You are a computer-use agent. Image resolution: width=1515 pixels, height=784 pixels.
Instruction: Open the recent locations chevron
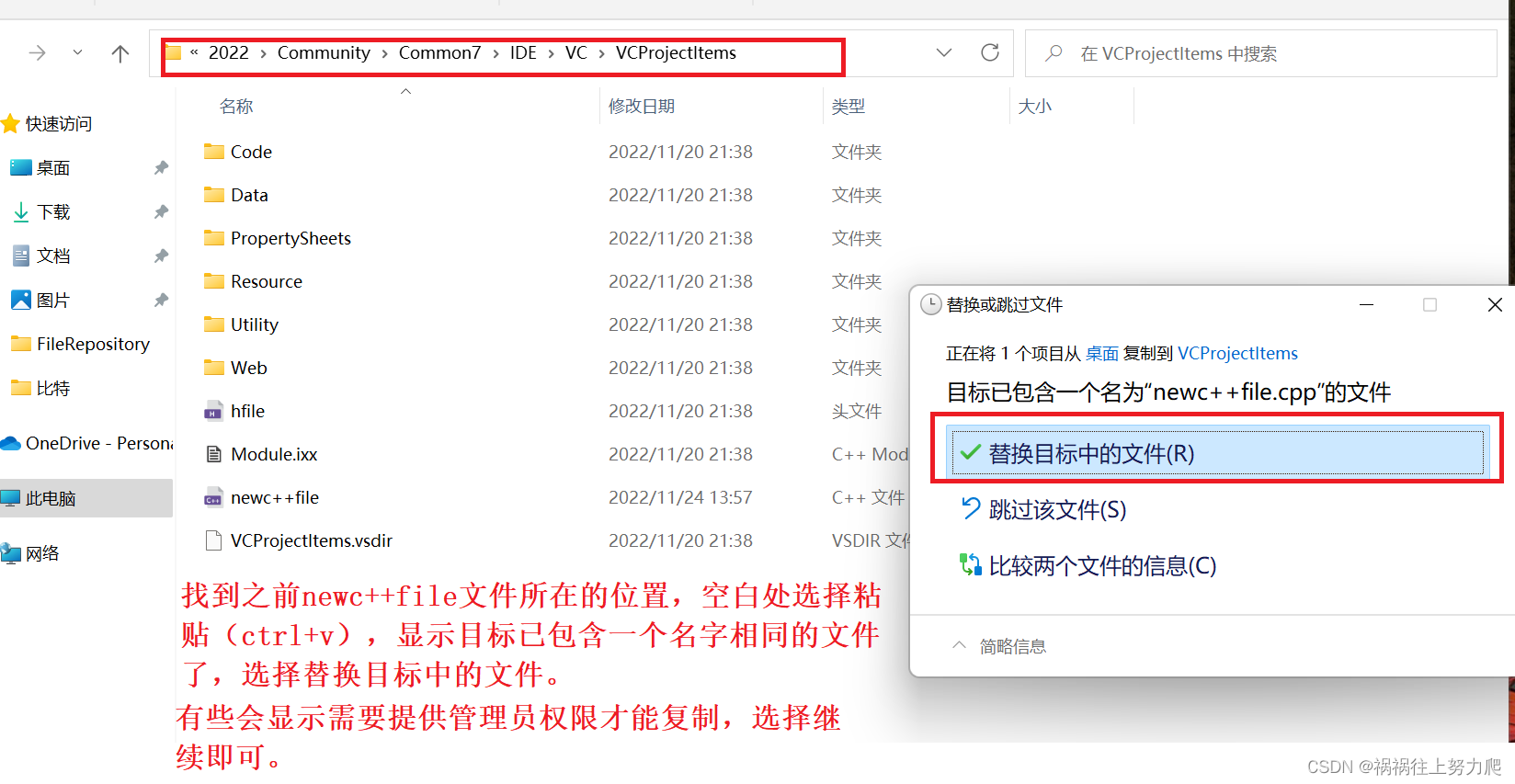pos(78,53)
